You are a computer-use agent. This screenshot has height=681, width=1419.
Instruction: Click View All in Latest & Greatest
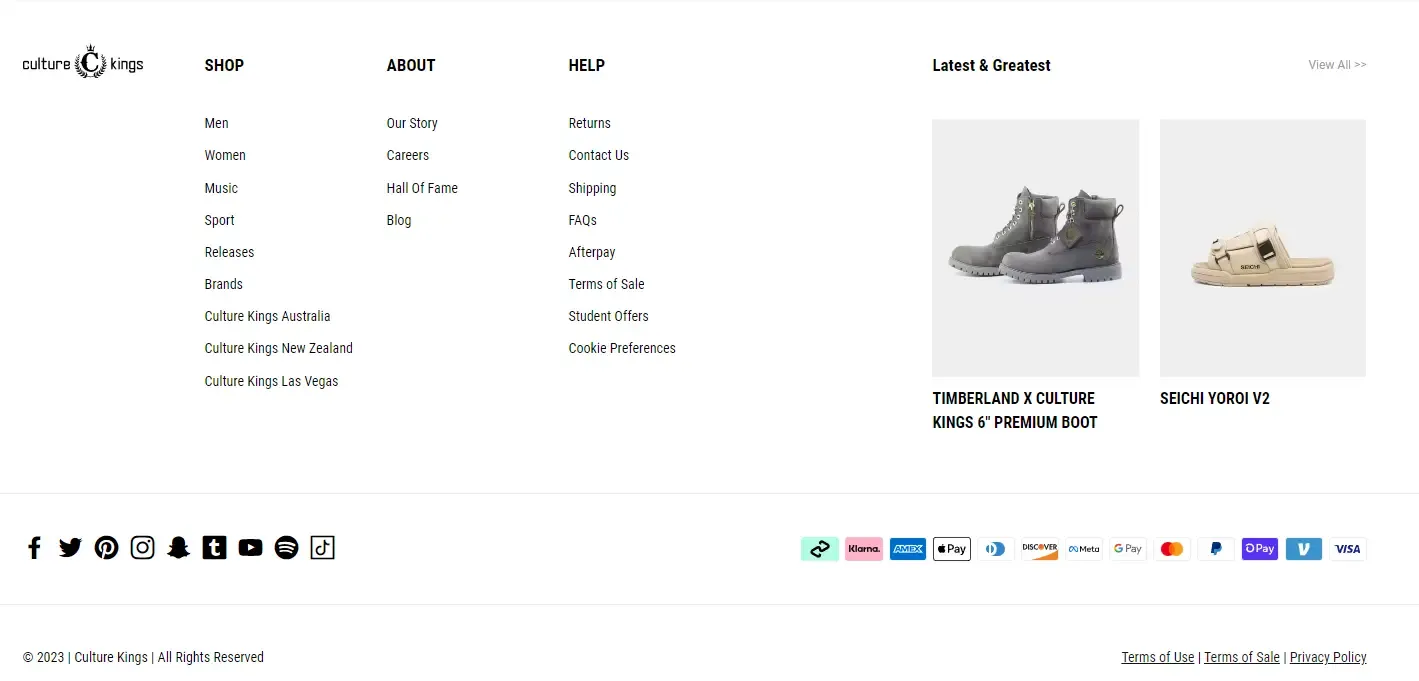click(x=1336, y=64)
